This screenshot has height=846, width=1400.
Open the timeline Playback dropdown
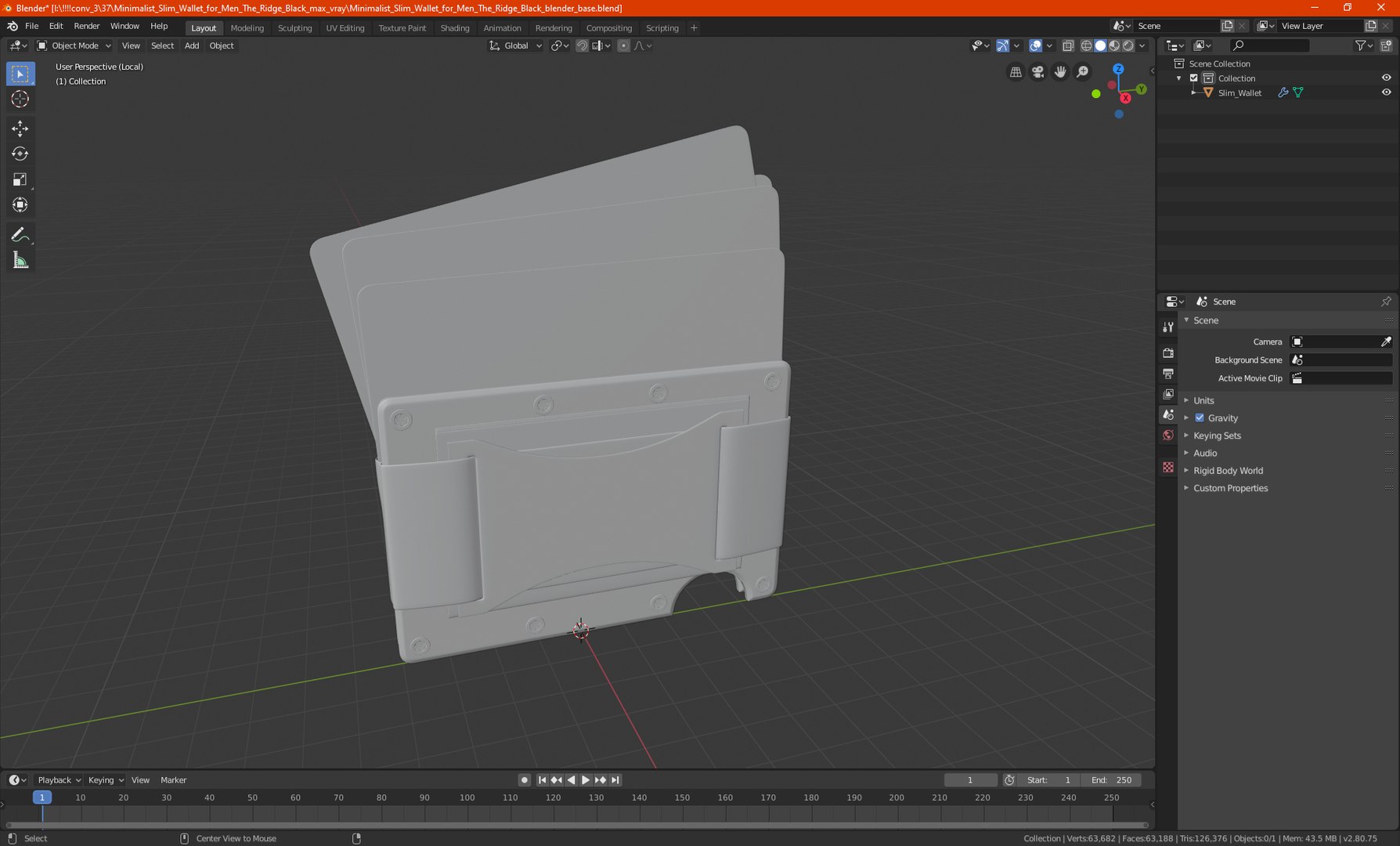pyautogui.click(x=60, y=780)
